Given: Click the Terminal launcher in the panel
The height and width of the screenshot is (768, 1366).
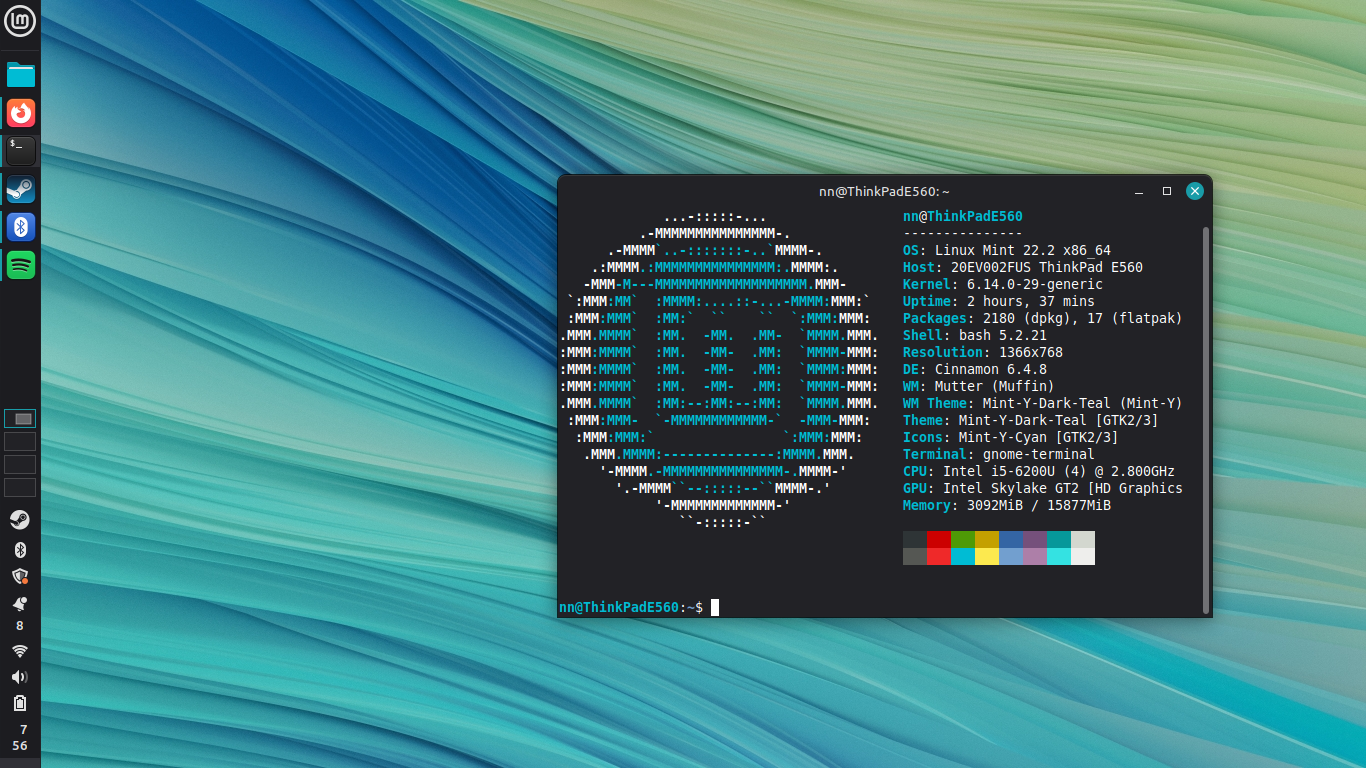Looking at the screenshot, I should pyautogui.click(x=20, y=151).
